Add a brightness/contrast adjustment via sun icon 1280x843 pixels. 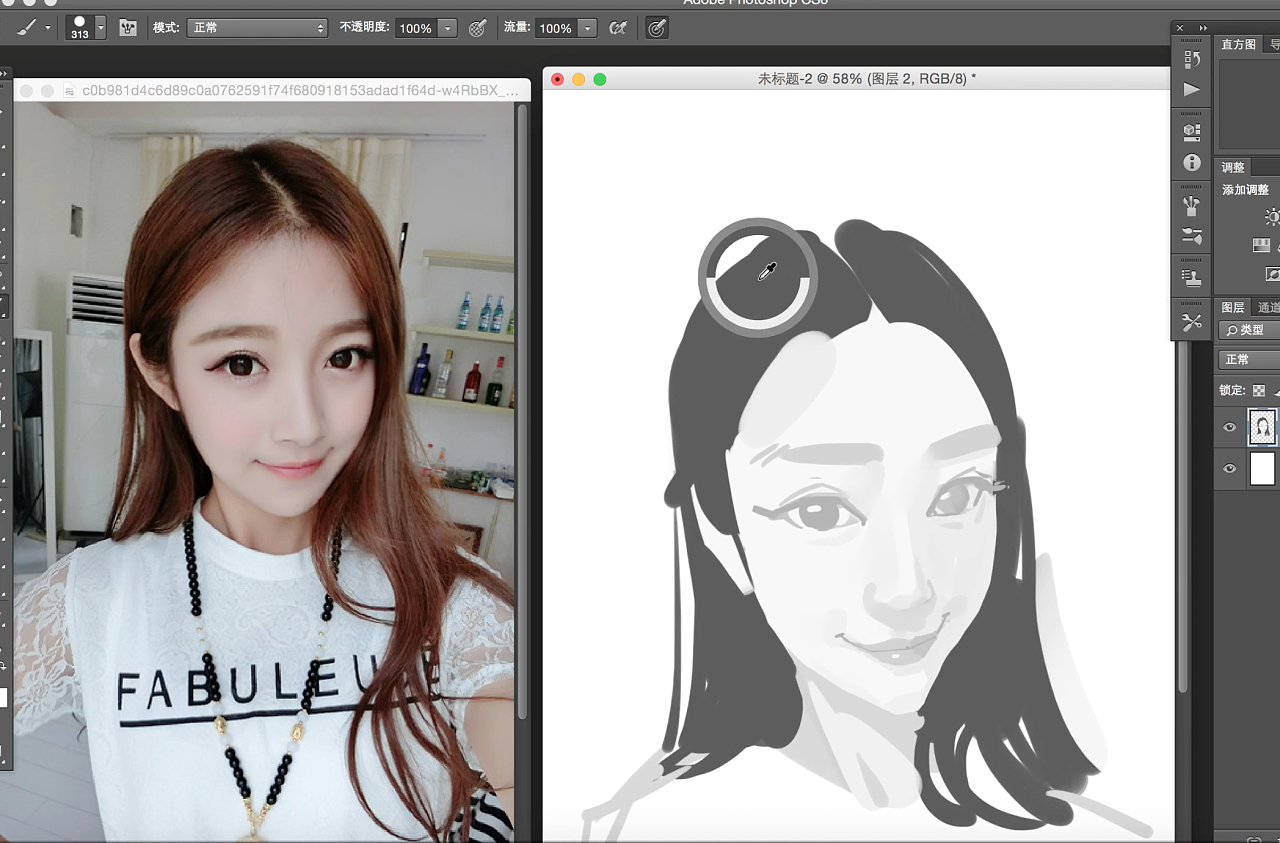pos(1272,216)
